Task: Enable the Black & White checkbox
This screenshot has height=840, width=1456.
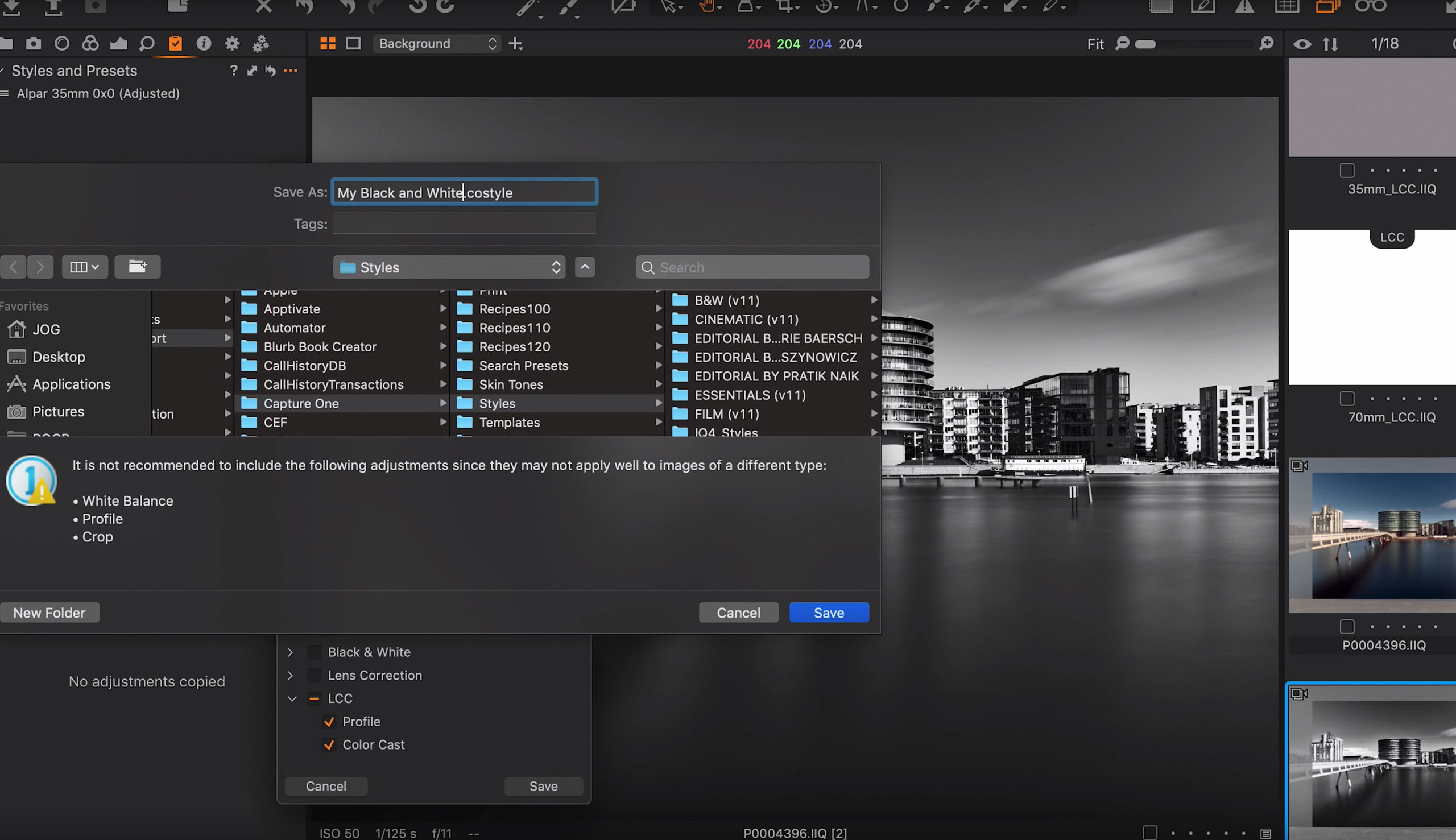Action: (x=314, y=652)
